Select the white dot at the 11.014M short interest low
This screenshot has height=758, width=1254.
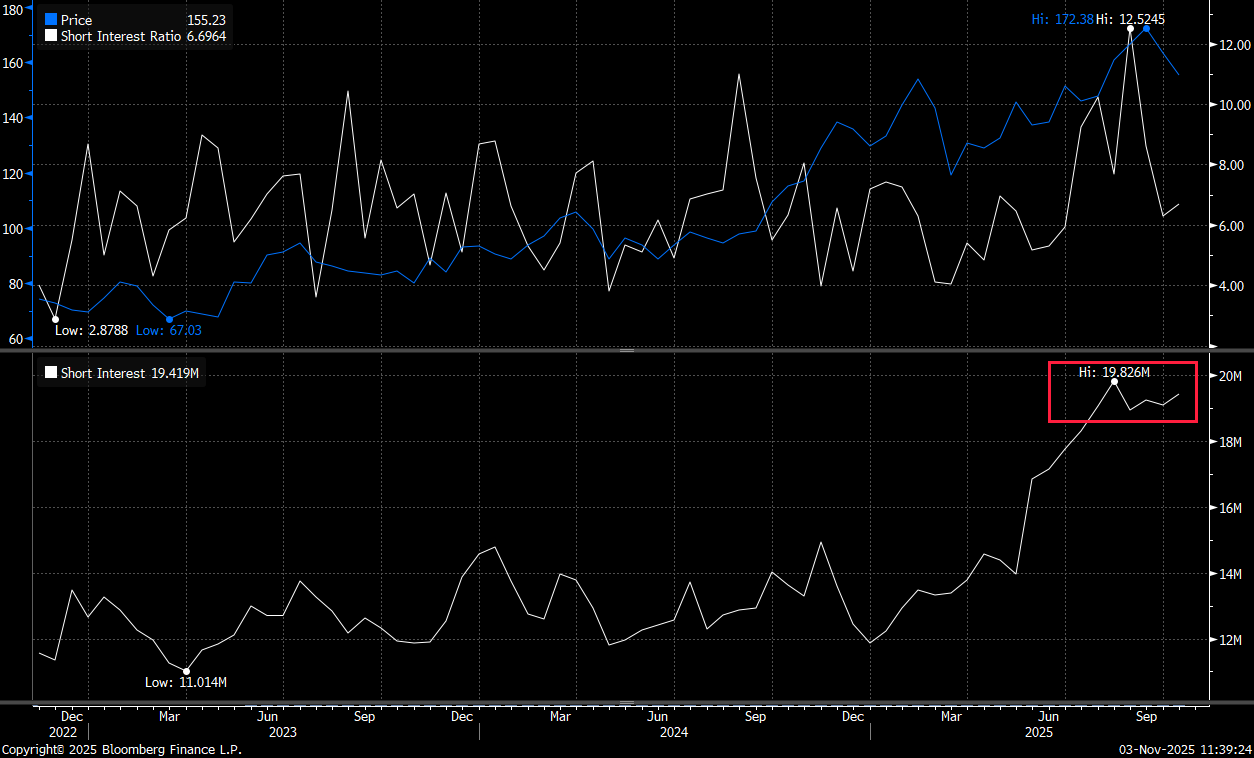click(186, 671)
